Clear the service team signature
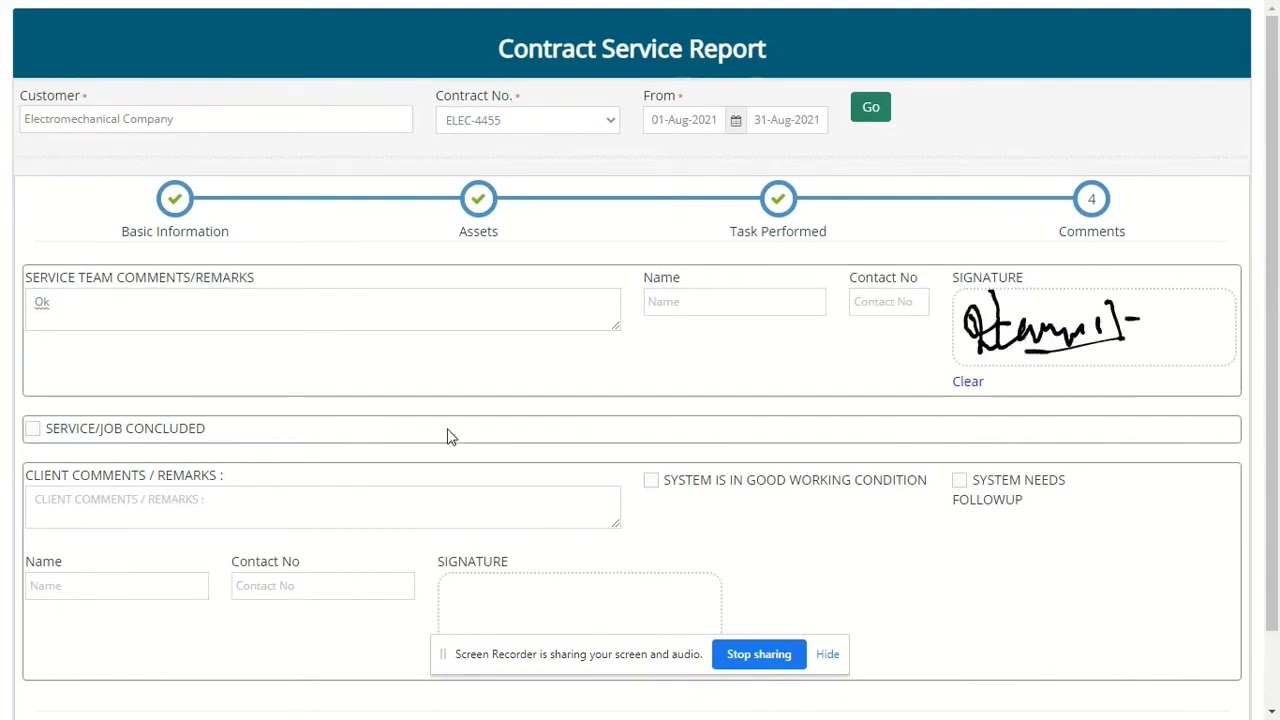Viewport: 1280px width, 720px height. 968,381
